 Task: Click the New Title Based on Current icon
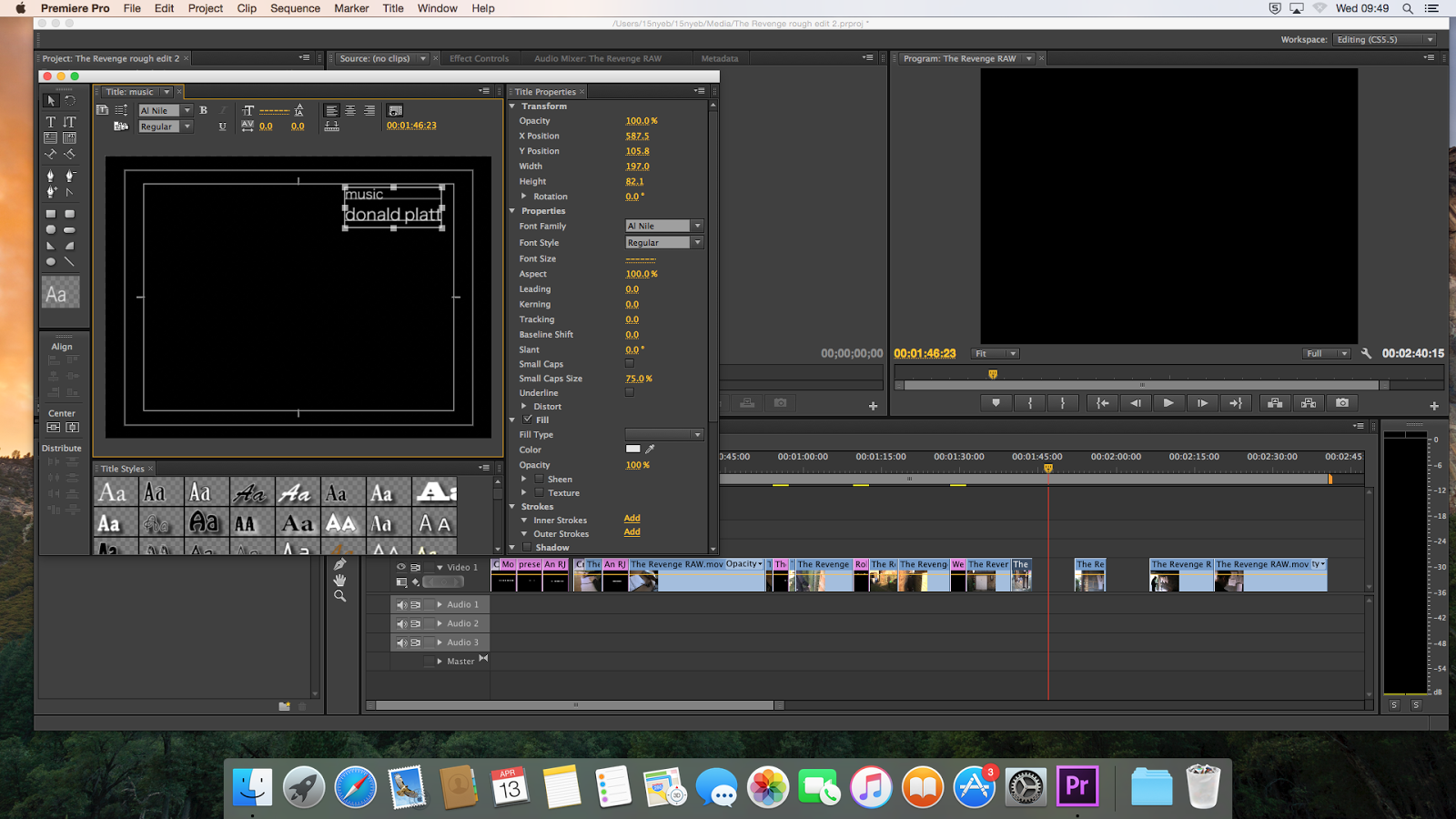point(102,110)
